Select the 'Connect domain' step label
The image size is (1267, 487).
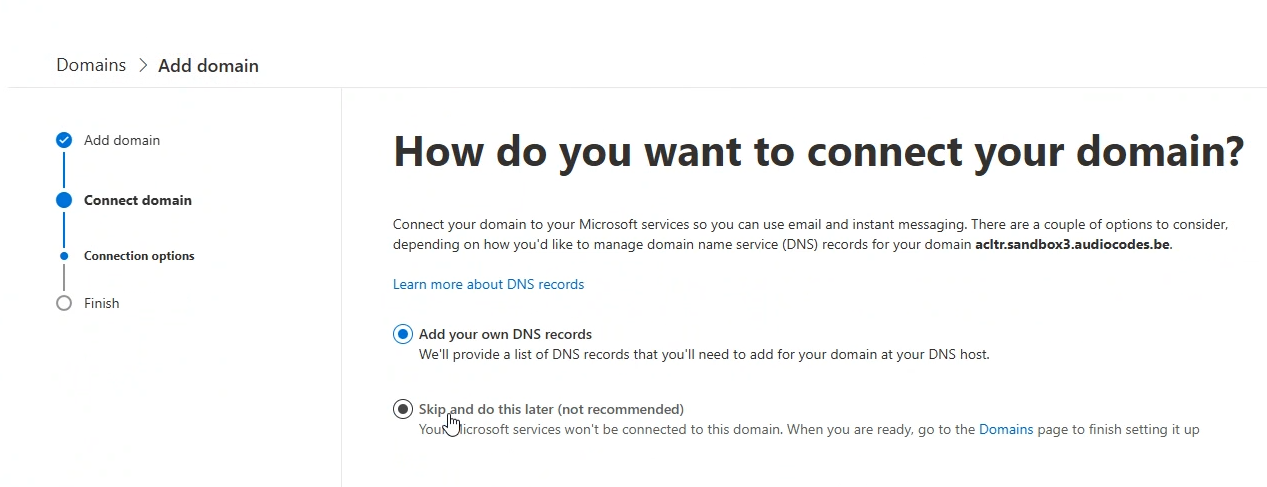click(x=138, y=200)
